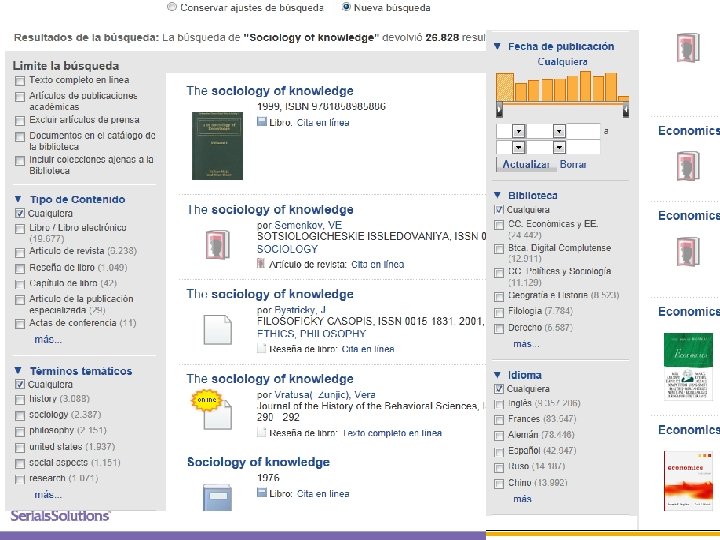Click 'más...' under Tipo de Contenido
720x540 pixels.
pyautogui.click(x=48, y=340)
